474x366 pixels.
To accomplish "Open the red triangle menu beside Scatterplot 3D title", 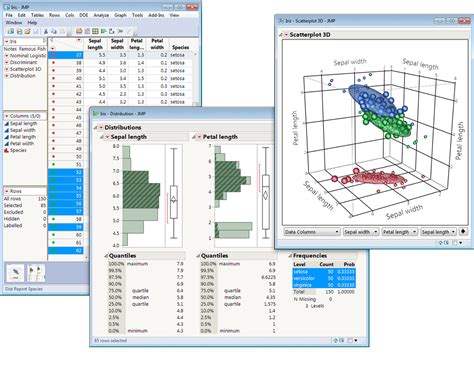I will [286, 35].
